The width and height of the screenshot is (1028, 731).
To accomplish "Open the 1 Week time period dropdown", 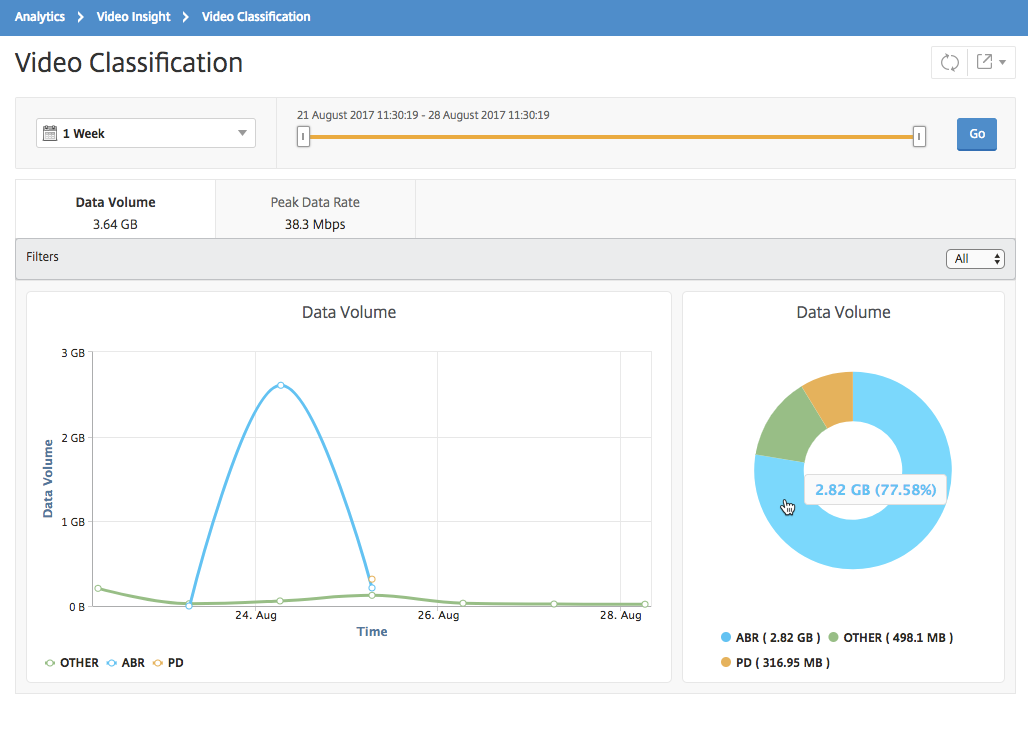I will coord(146,133).
